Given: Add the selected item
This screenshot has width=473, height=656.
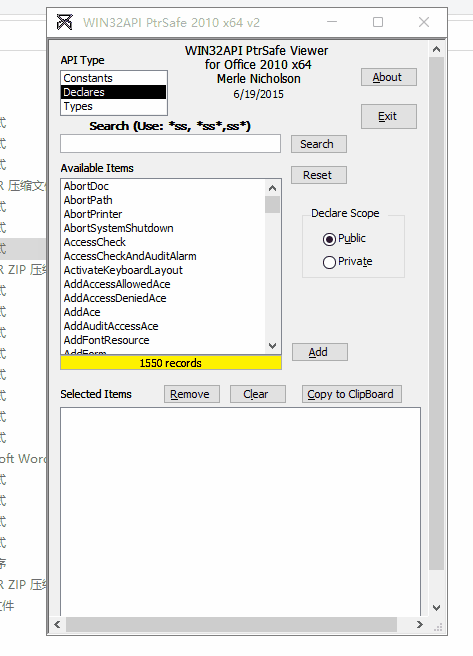Looking at the screenshot, I should tap(320, 352).
